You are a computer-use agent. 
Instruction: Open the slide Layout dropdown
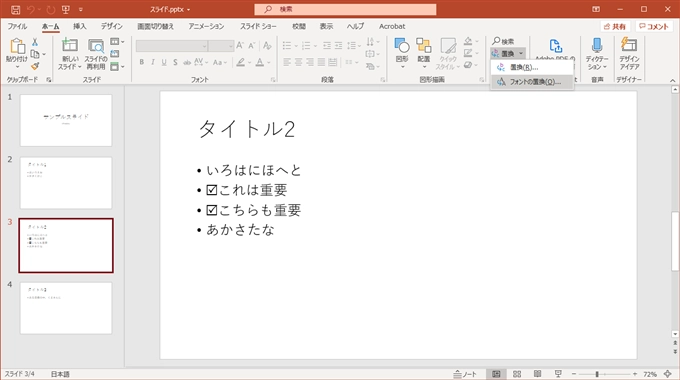tap(118, 42)
